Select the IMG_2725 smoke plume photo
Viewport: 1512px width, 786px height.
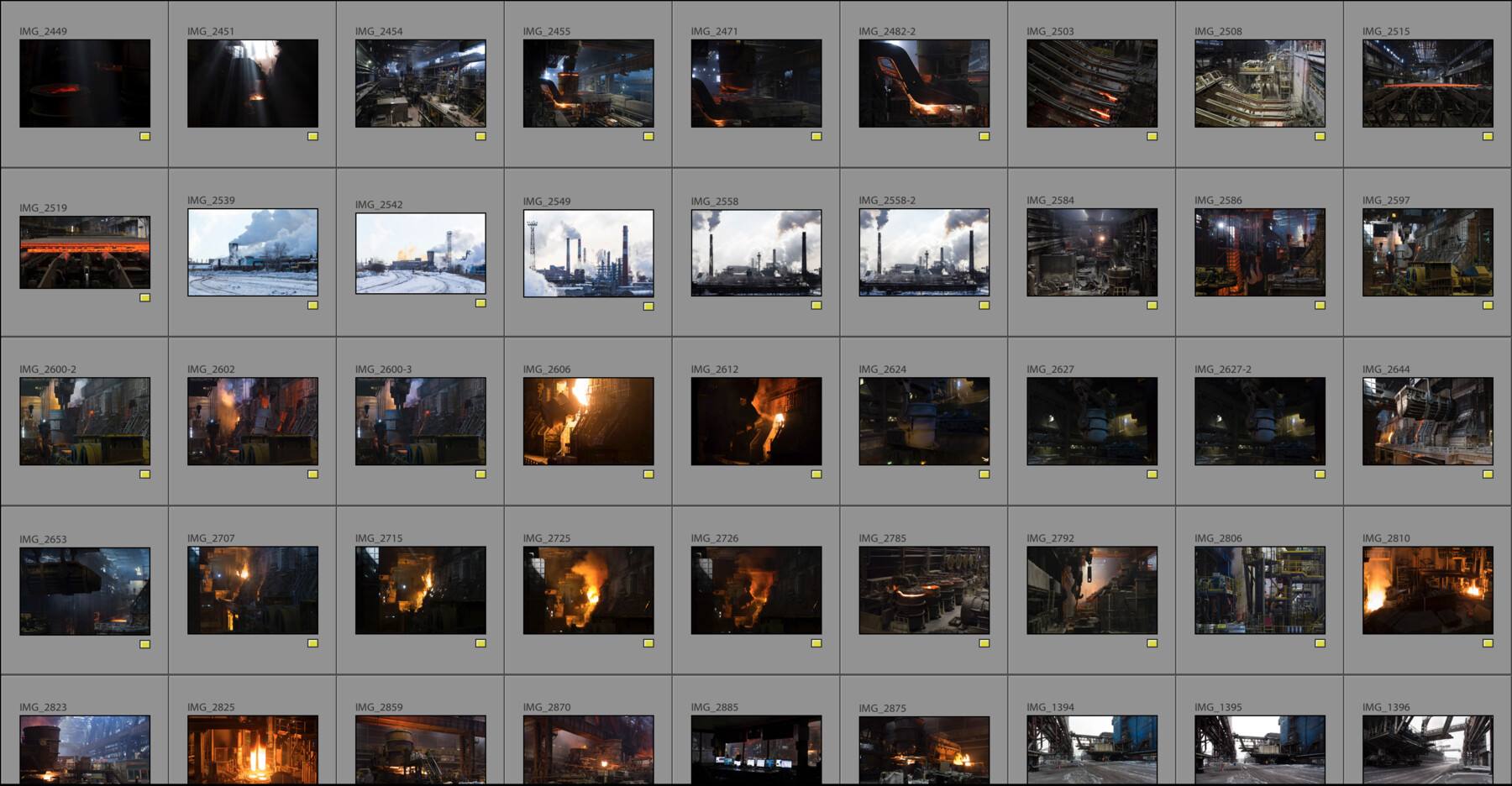click(587, 588)
